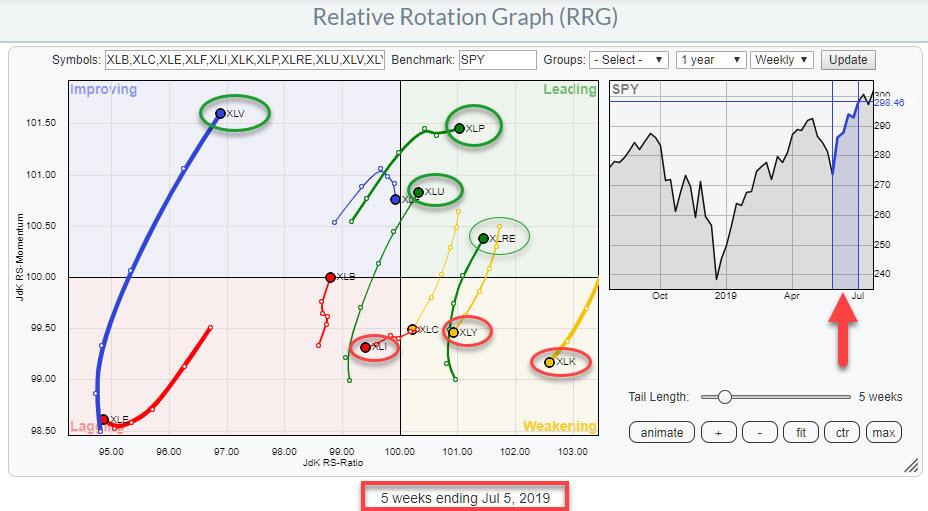
Task: Select the XLI data point
Action: click(x=365, y=348)
